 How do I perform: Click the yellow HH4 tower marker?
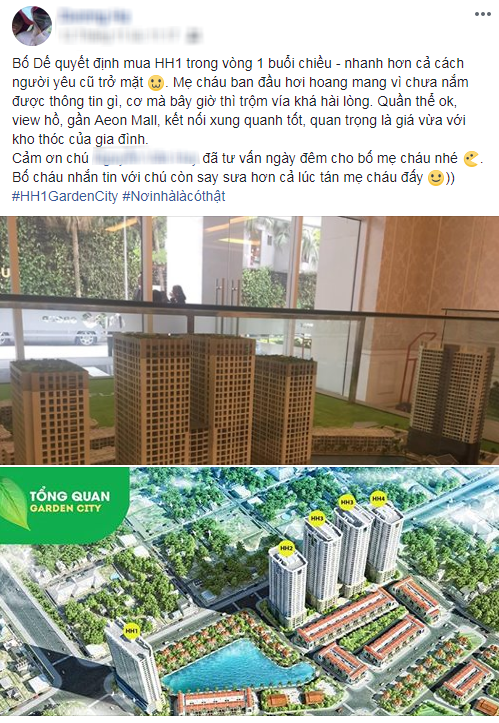(x=378, y=499)
